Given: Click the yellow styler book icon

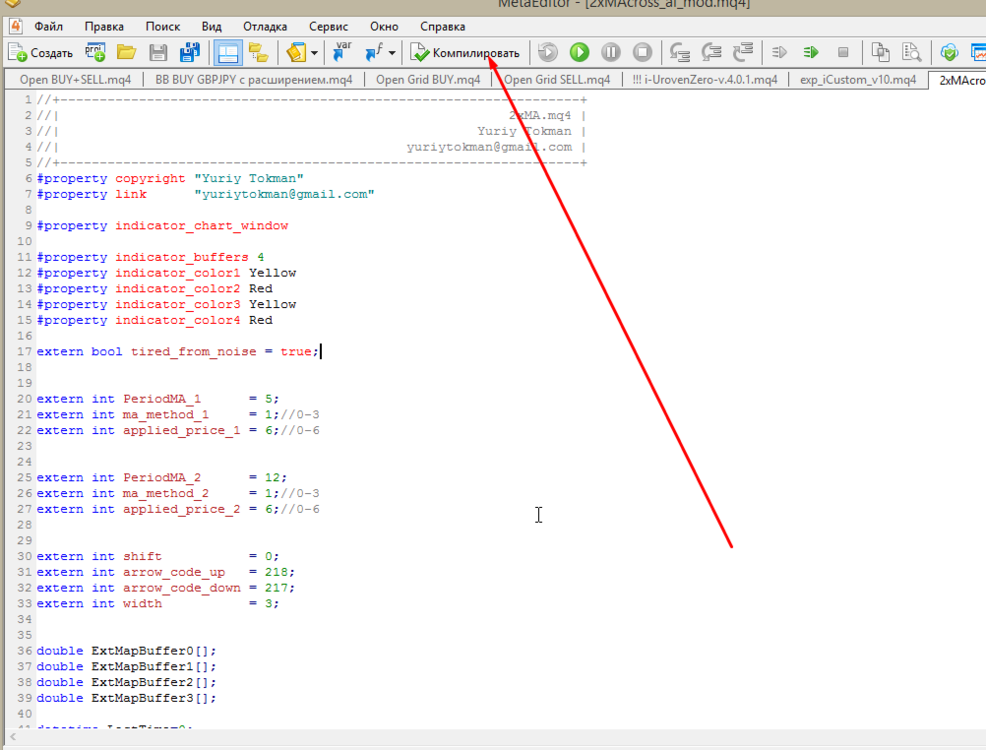Looking at the screenshot, I should (x=296, y=53).
